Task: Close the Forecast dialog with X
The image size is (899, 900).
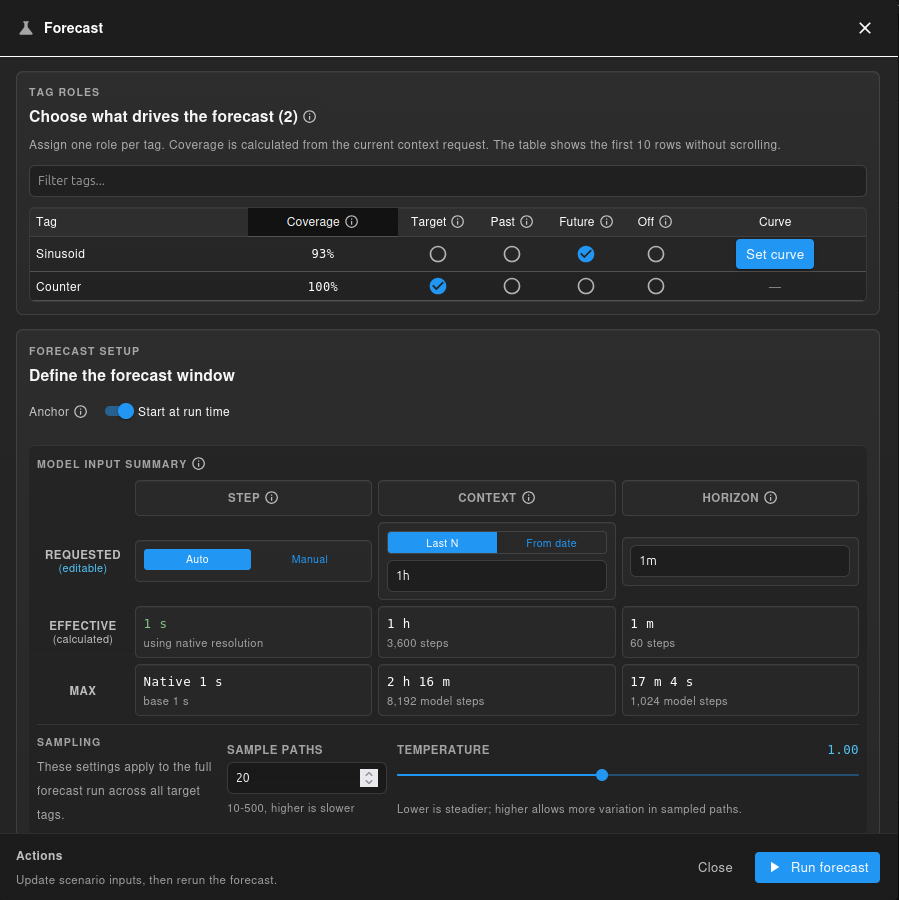Action: 865,28
